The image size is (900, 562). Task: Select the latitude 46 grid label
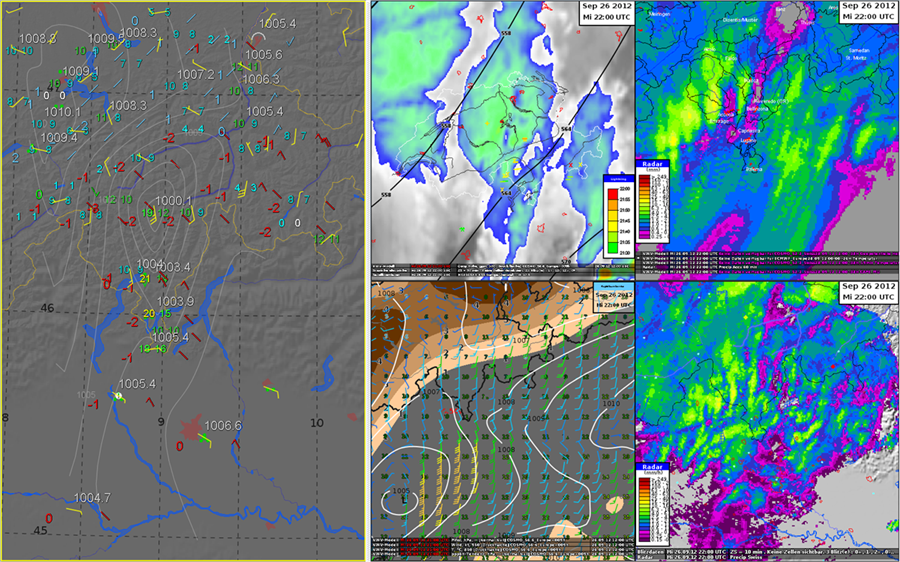tap(47, 308)
